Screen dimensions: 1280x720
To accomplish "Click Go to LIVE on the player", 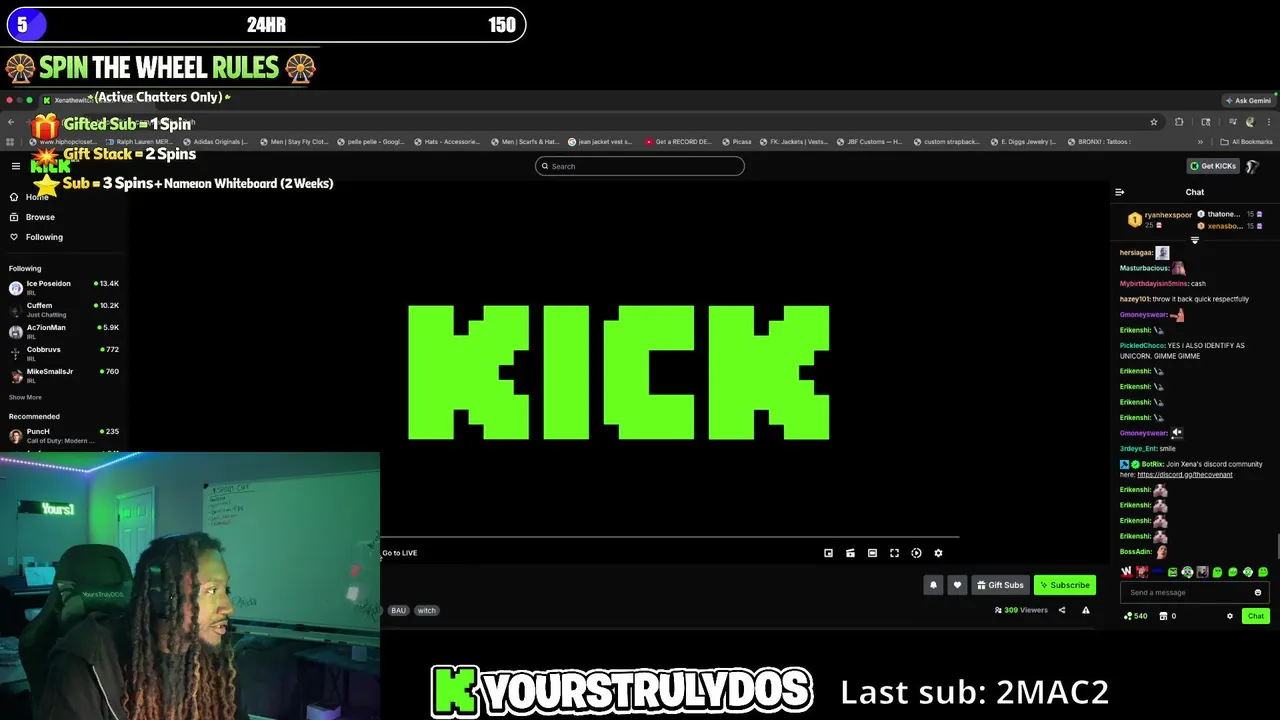I will (399, 553).
